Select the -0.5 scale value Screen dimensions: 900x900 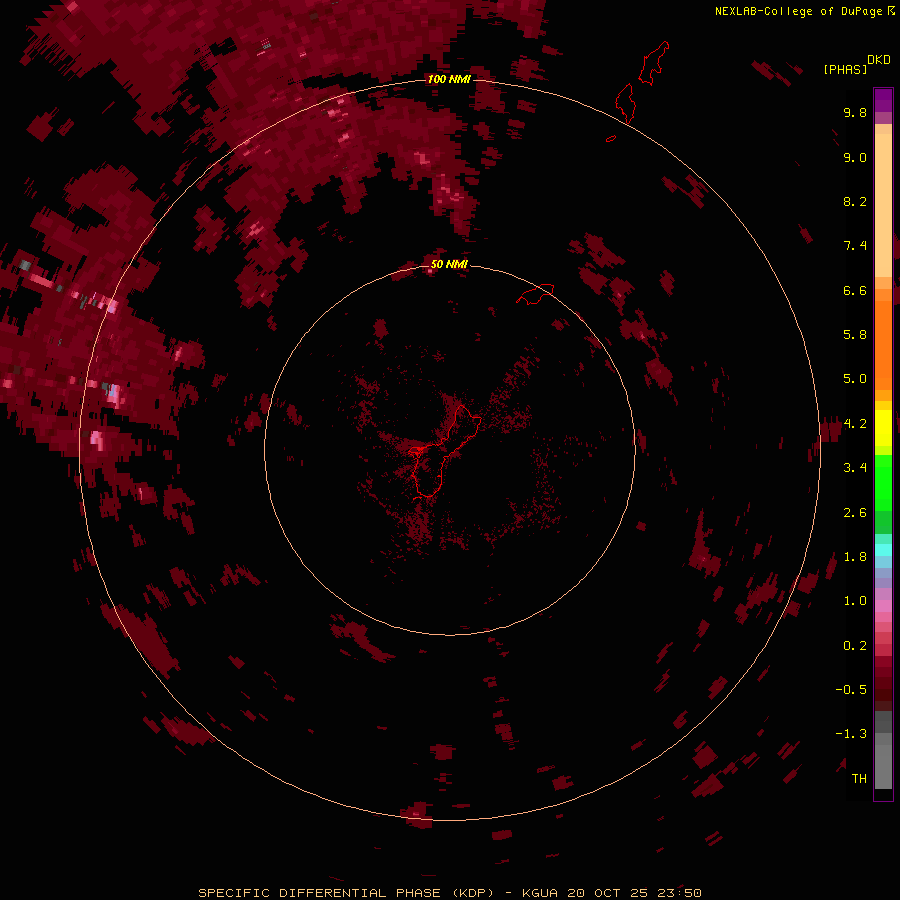851,690
